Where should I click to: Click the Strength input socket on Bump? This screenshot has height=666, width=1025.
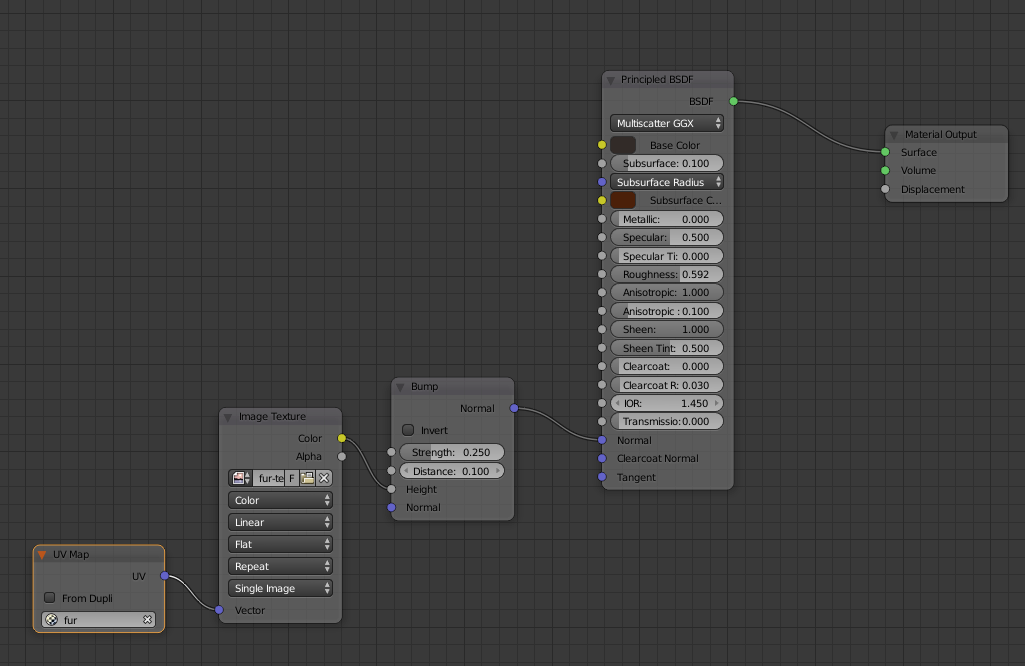click(392, 452)
